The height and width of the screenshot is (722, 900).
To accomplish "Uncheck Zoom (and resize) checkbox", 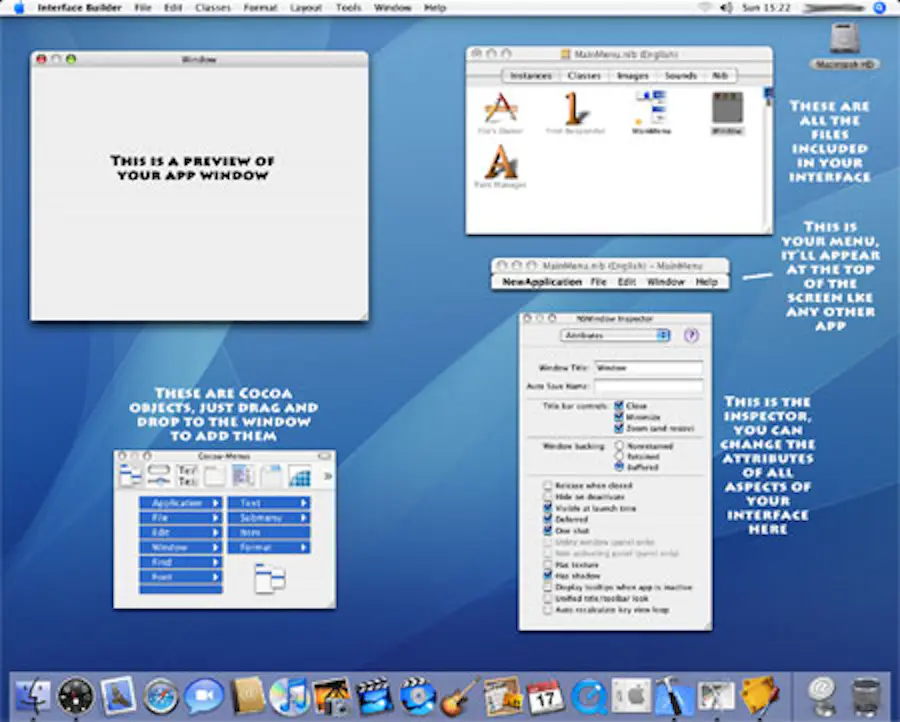I will click(x=619, y=428).
